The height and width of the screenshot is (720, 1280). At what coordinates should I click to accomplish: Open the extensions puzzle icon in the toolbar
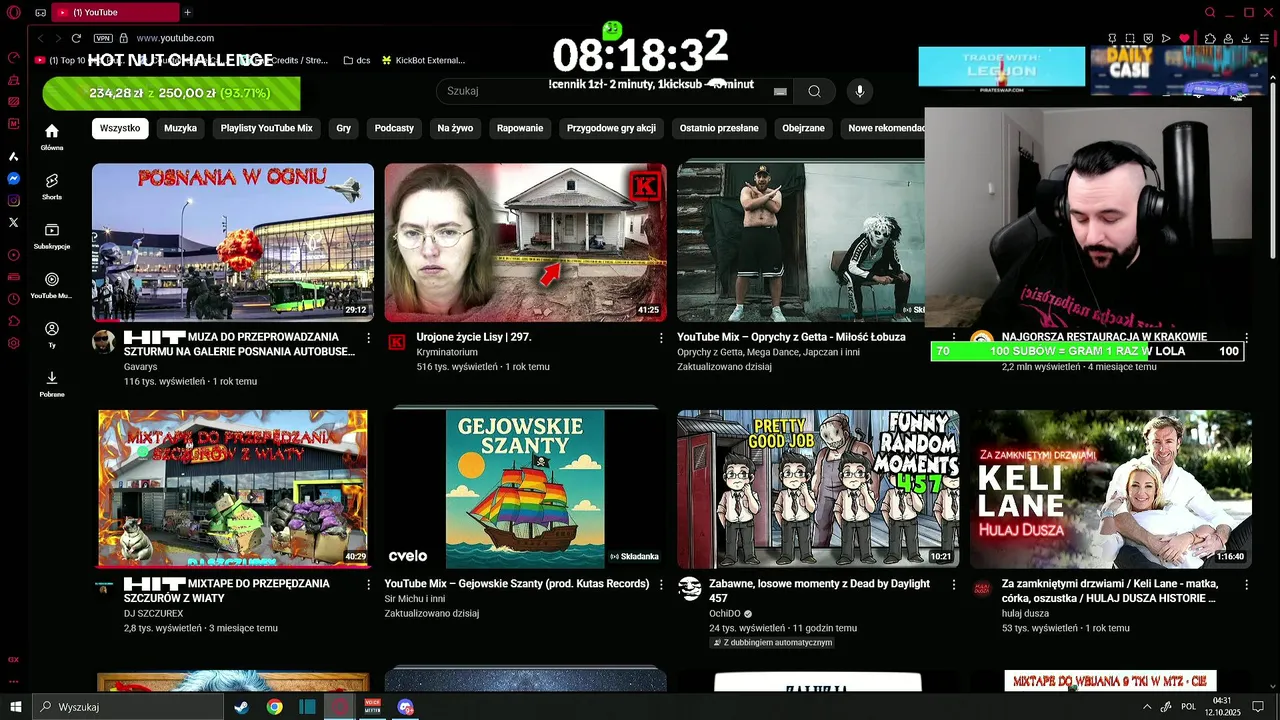[1210, 38]
